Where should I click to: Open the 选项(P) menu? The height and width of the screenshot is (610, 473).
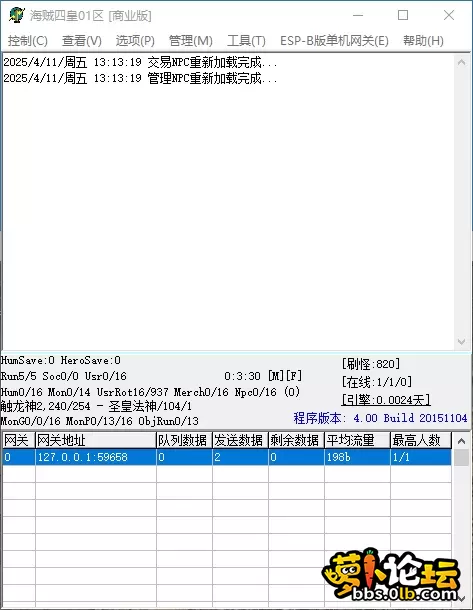[135, 40]
